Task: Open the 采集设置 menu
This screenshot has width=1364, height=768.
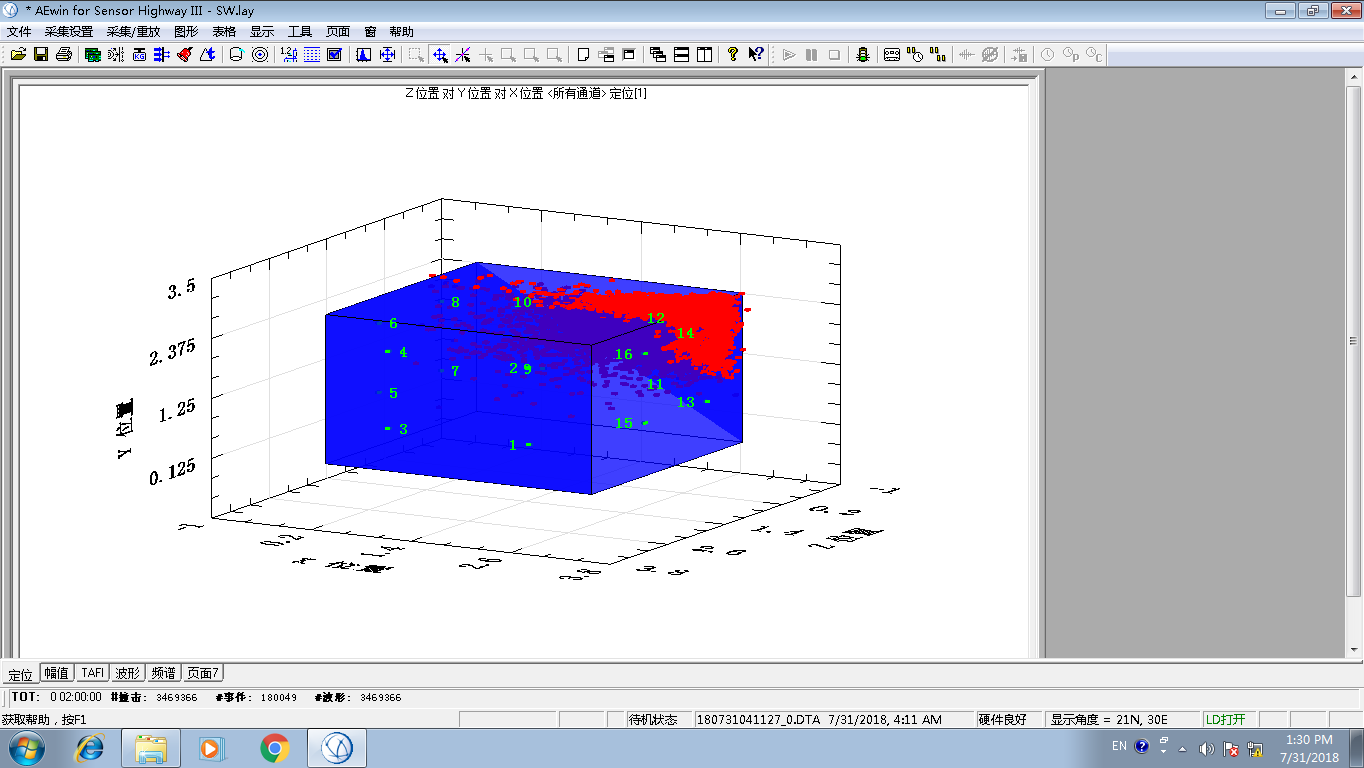Action: pyautogui.click(x=68, y=32)
